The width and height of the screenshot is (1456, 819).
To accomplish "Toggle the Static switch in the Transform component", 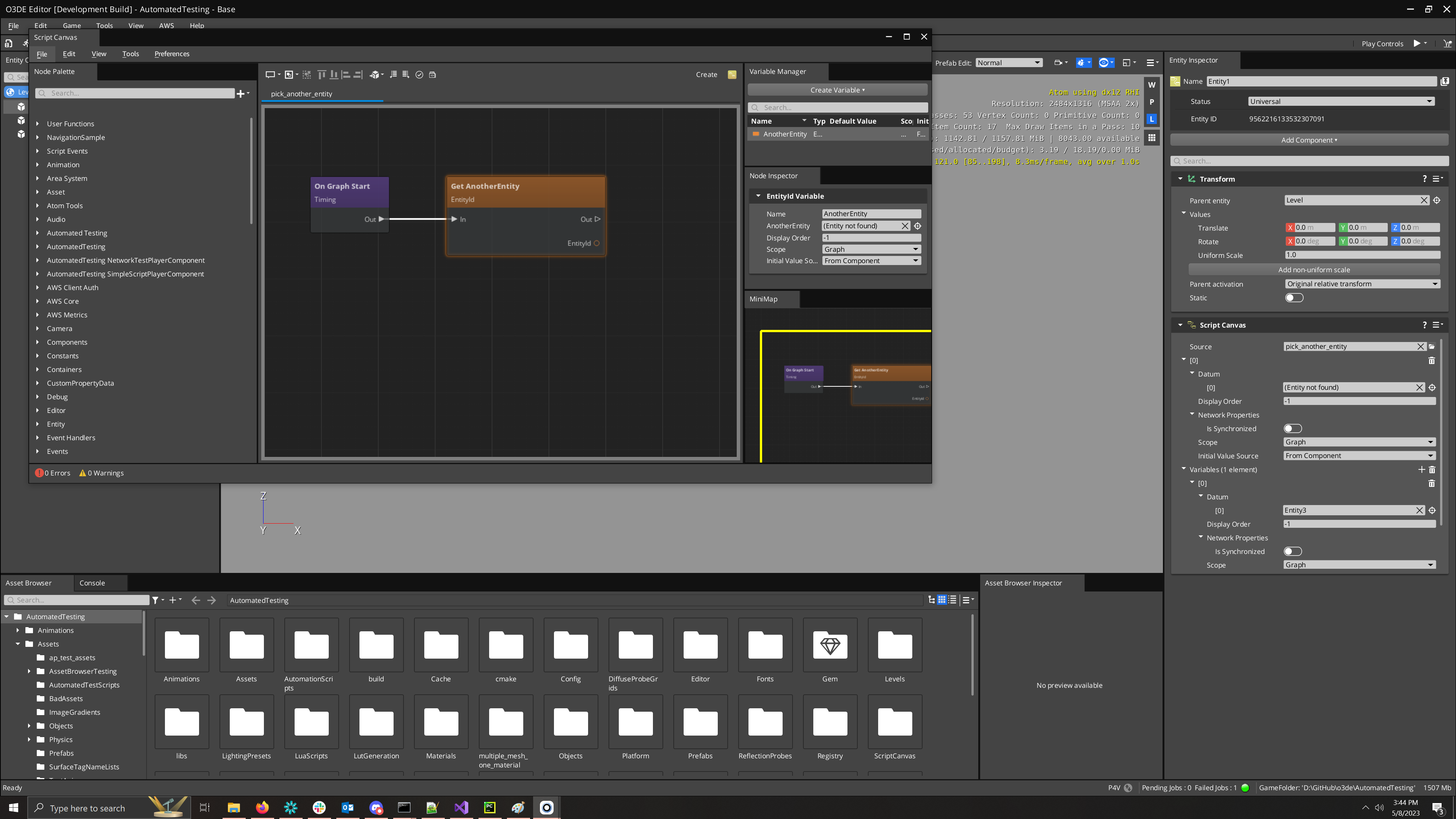I will coord(1294,297).
